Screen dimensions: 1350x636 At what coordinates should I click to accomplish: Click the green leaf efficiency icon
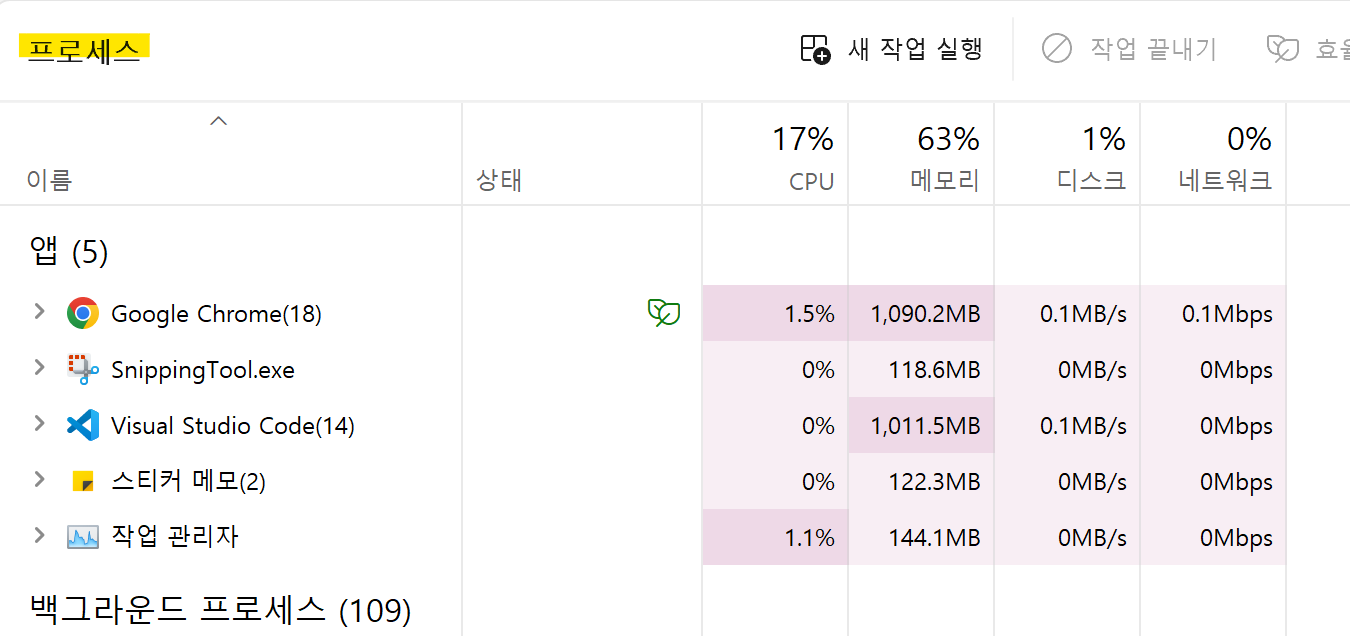664,313
